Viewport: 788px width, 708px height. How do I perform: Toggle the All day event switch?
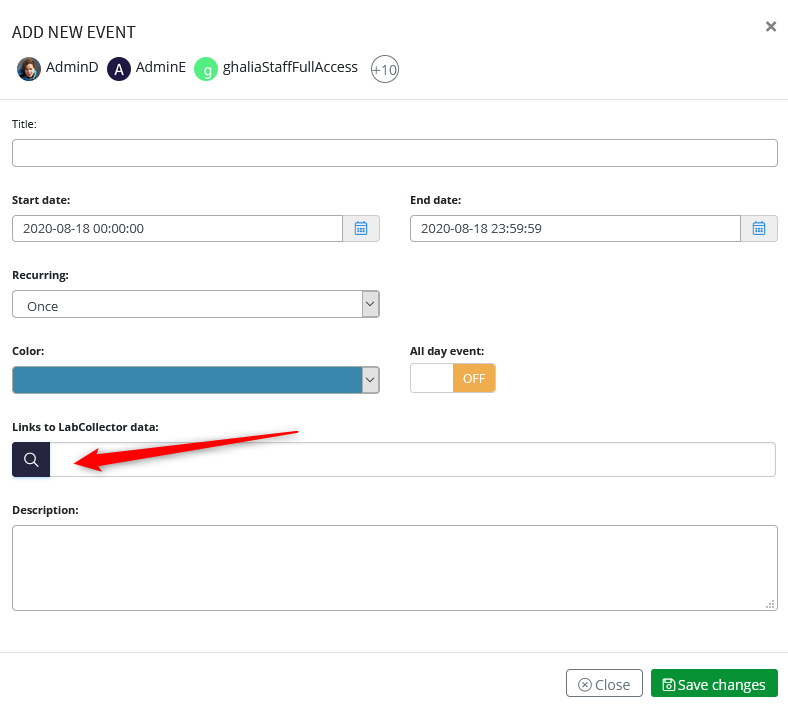pos(453,378)
